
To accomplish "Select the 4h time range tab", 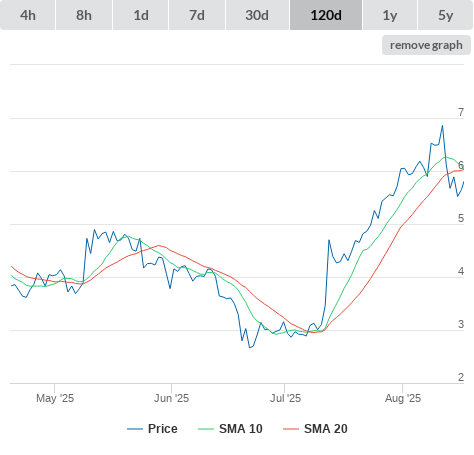I will coord(28,15).
